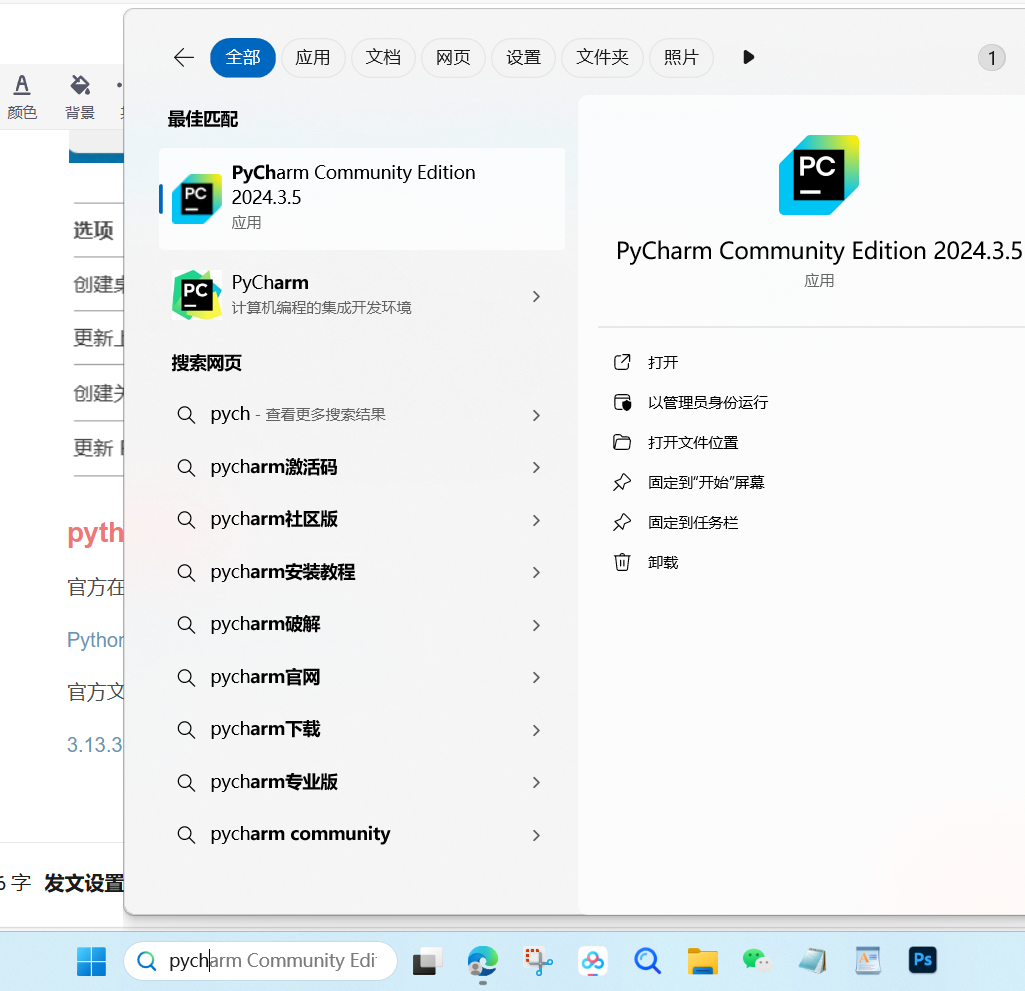
Task: Expand chevron next to pycharm激活码
Action: click(x=536, y=467)
